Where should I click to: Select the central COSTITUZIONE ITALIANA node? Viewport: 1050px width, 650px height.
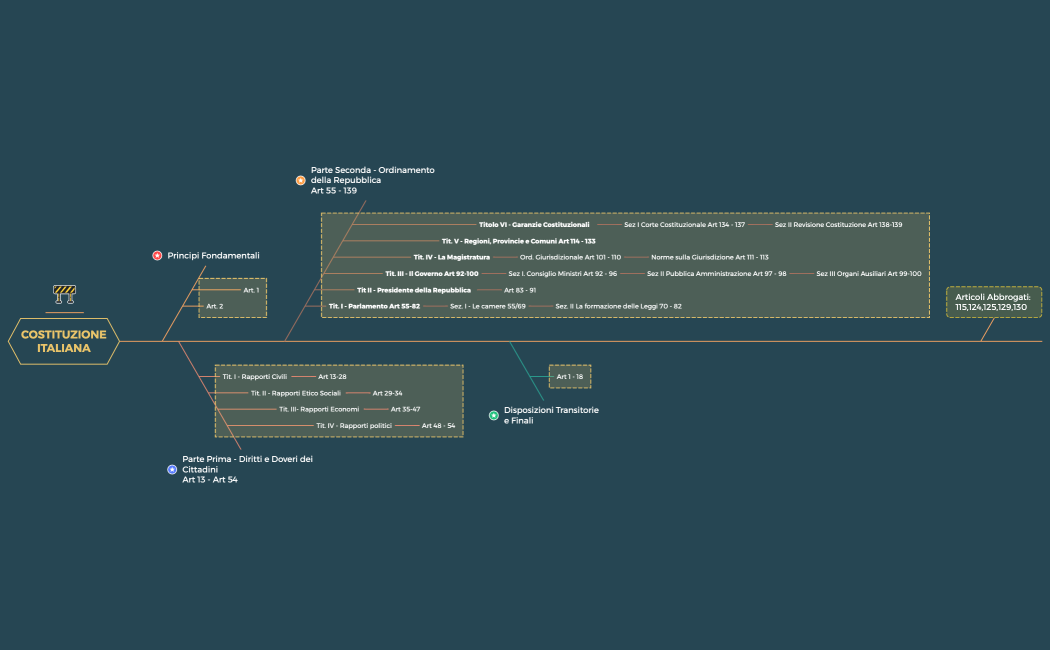pyautogui.click(x=64, y=342)
